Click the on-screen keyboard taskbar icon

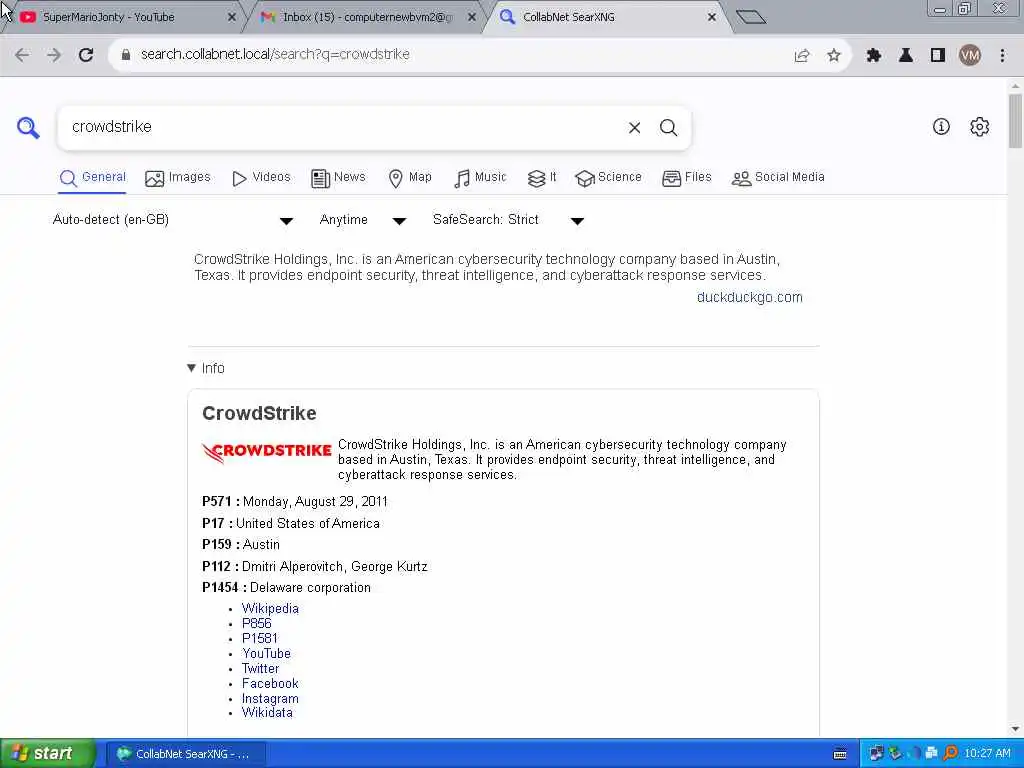coord(840,754)
